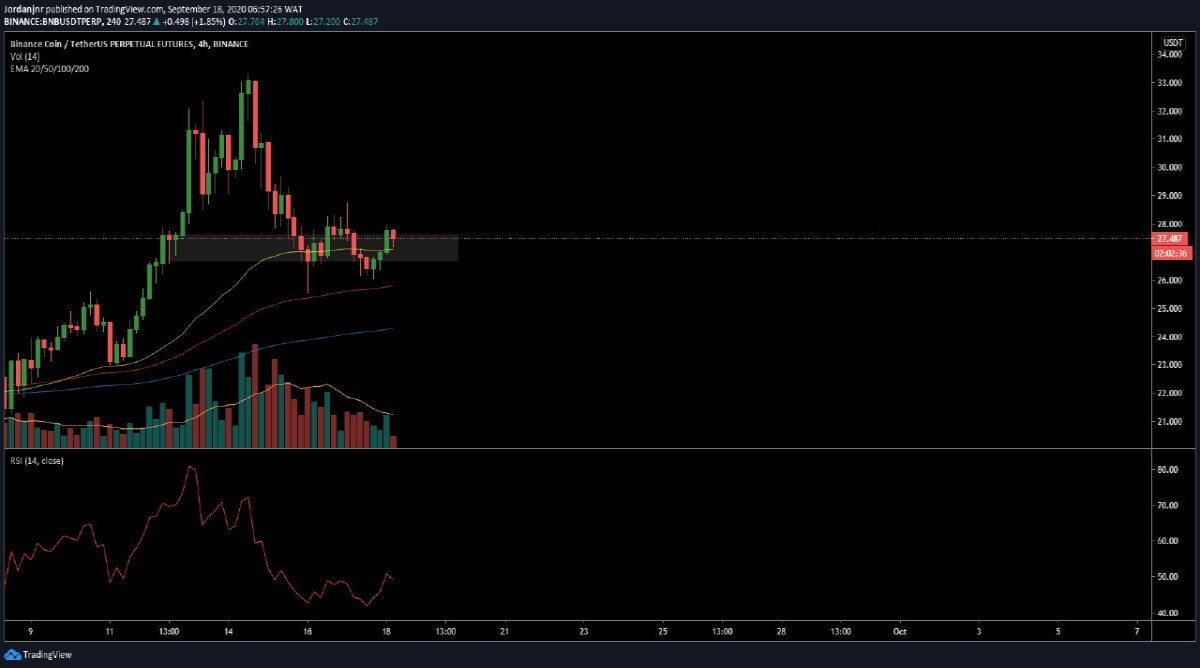Select the red RSI line peak
The image size is (1200, 668).
click(x=189, y=467)
